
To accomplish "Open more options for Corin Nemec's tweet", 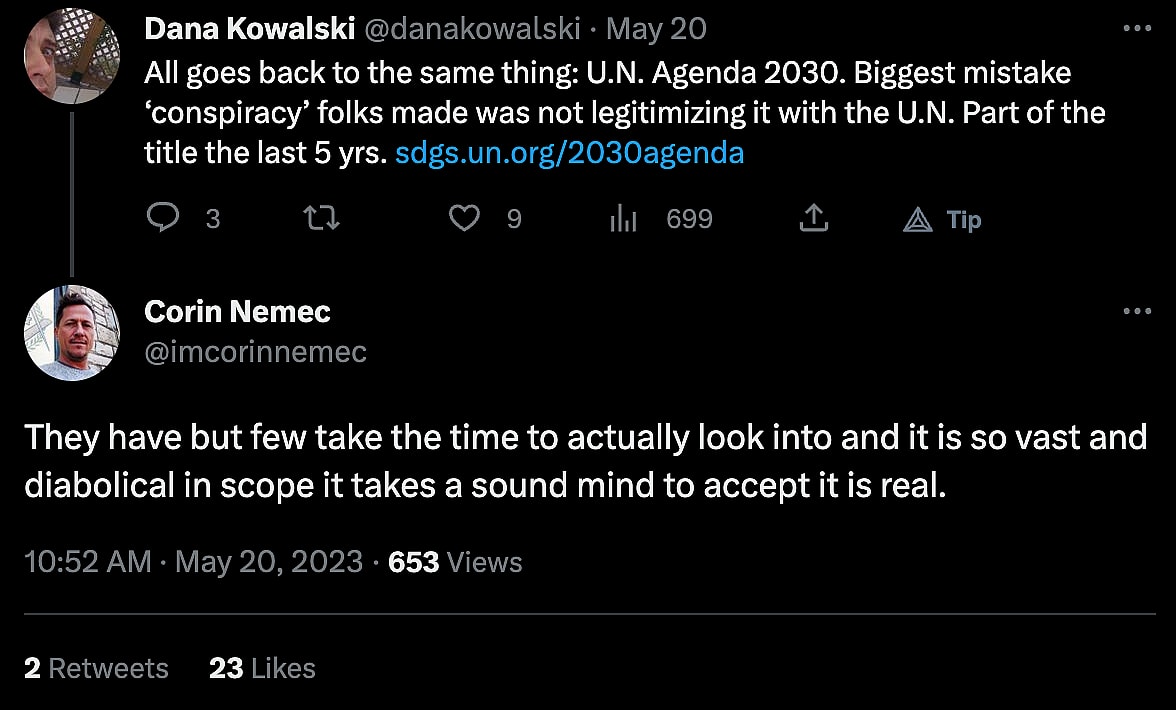I will click(1137, 312).
